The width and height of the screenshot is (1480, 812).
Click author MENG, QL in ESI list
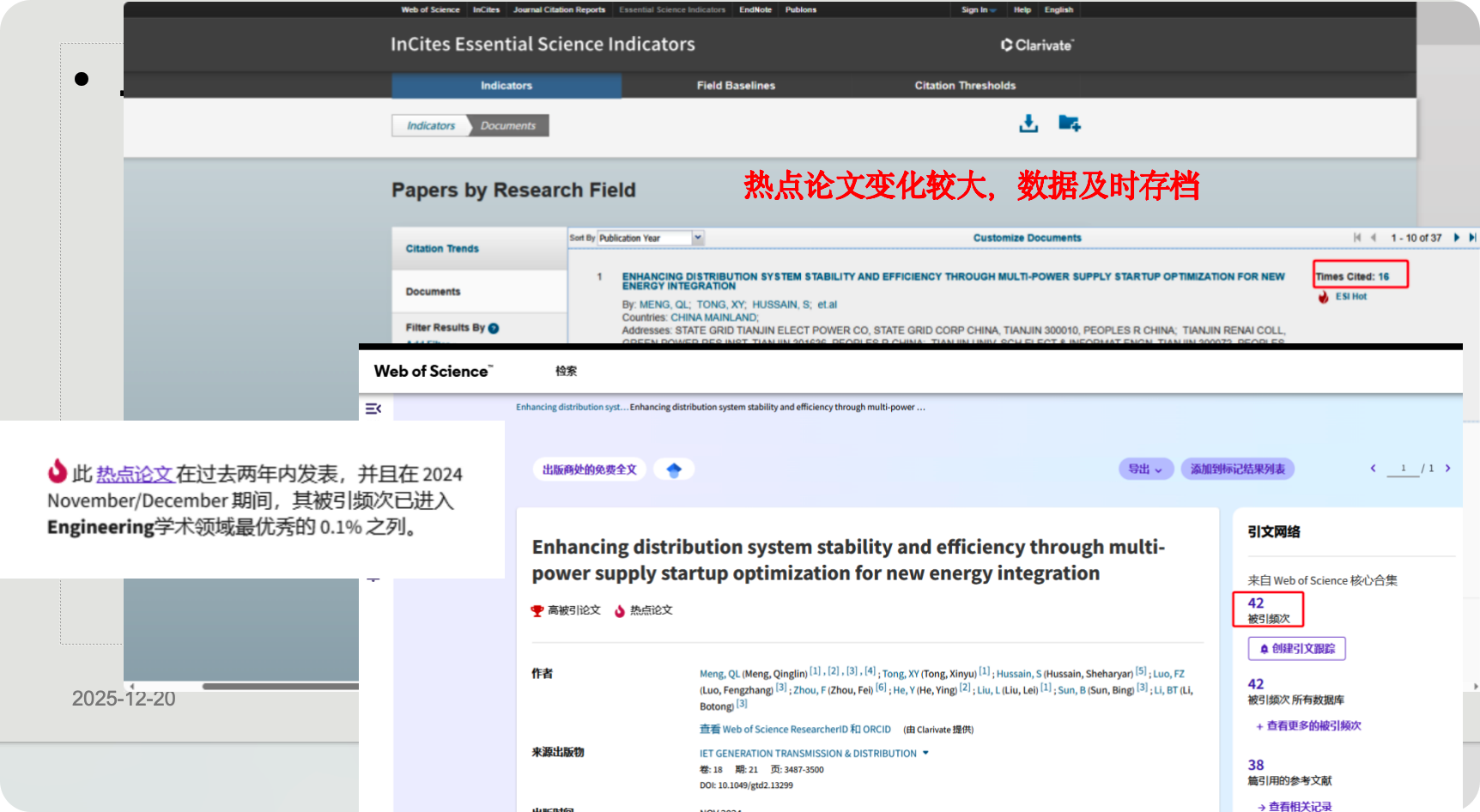pyautogui.click(x=664, y=305)
